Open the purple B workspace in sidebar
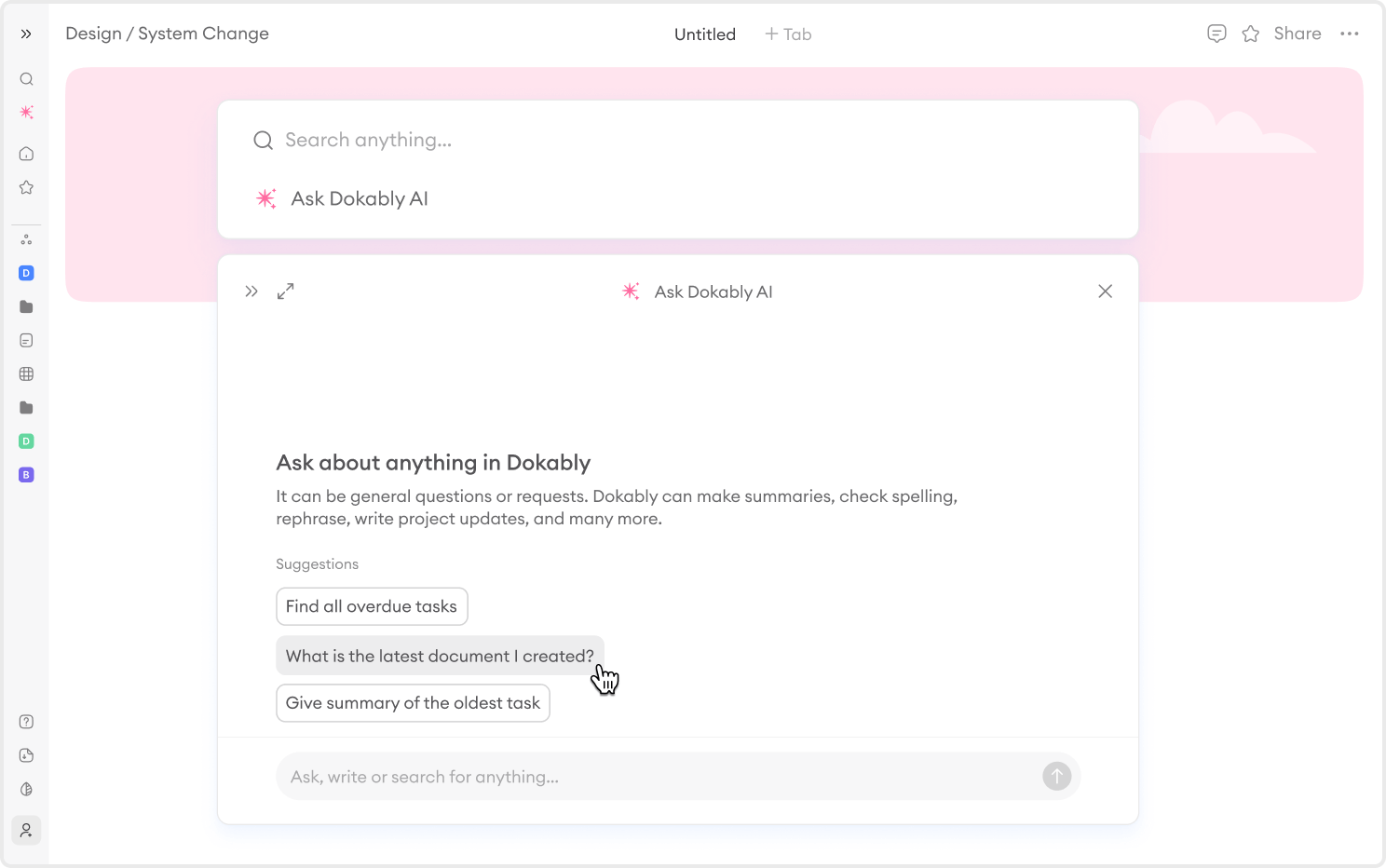This screenshot has height=868, width=1386. [26, 474]
